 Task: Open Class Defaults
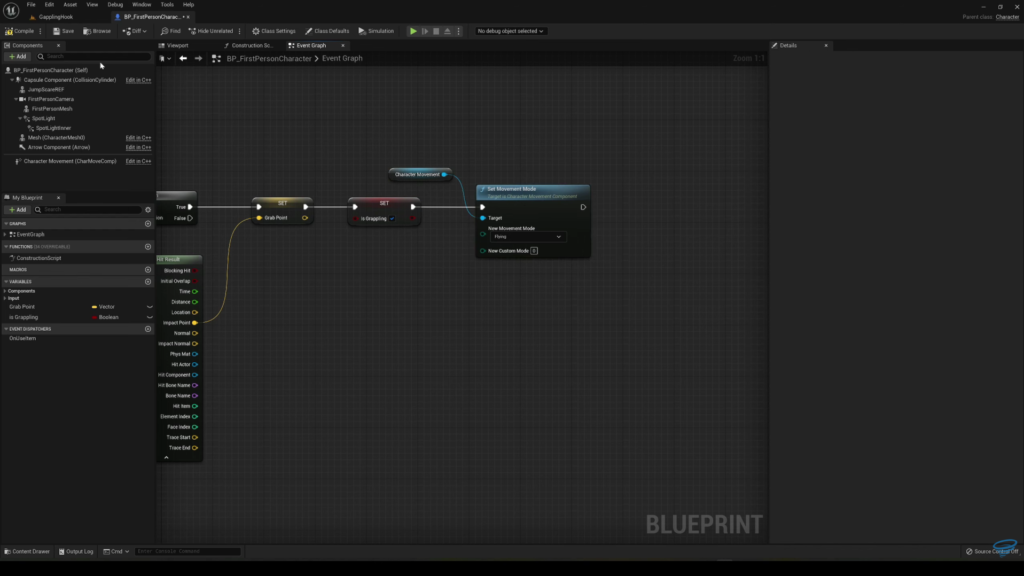point(327,31)
